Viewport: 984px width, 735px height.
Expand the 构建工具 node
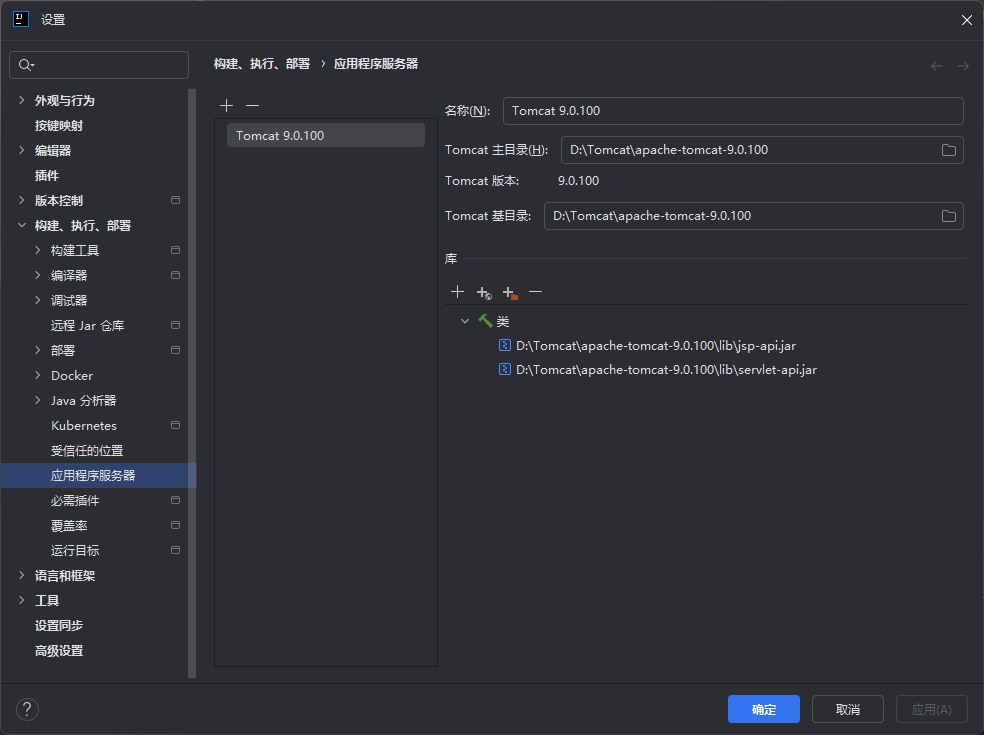click(38, 250)
